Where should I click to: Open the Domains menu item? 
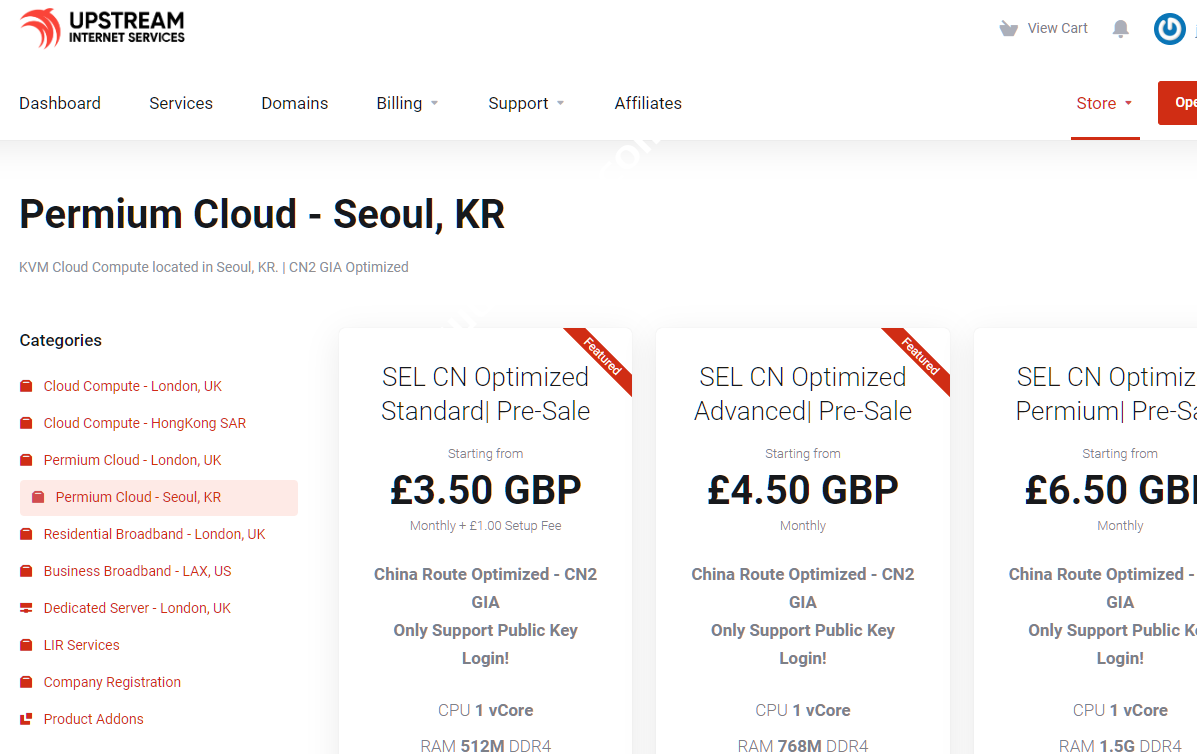pyautogui.click(x=295, y=103)
